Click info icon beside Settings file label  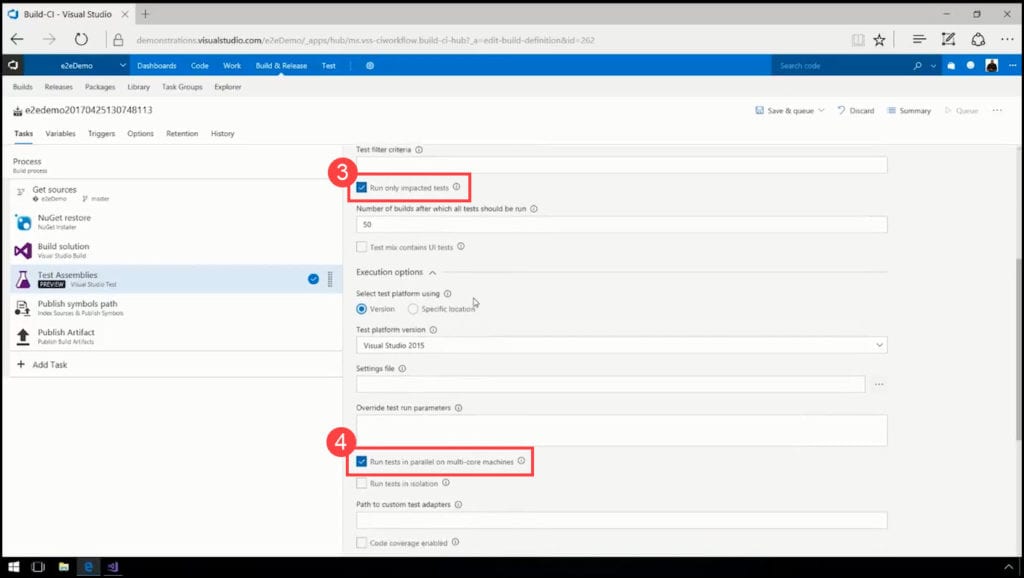(x=402, y=368)
